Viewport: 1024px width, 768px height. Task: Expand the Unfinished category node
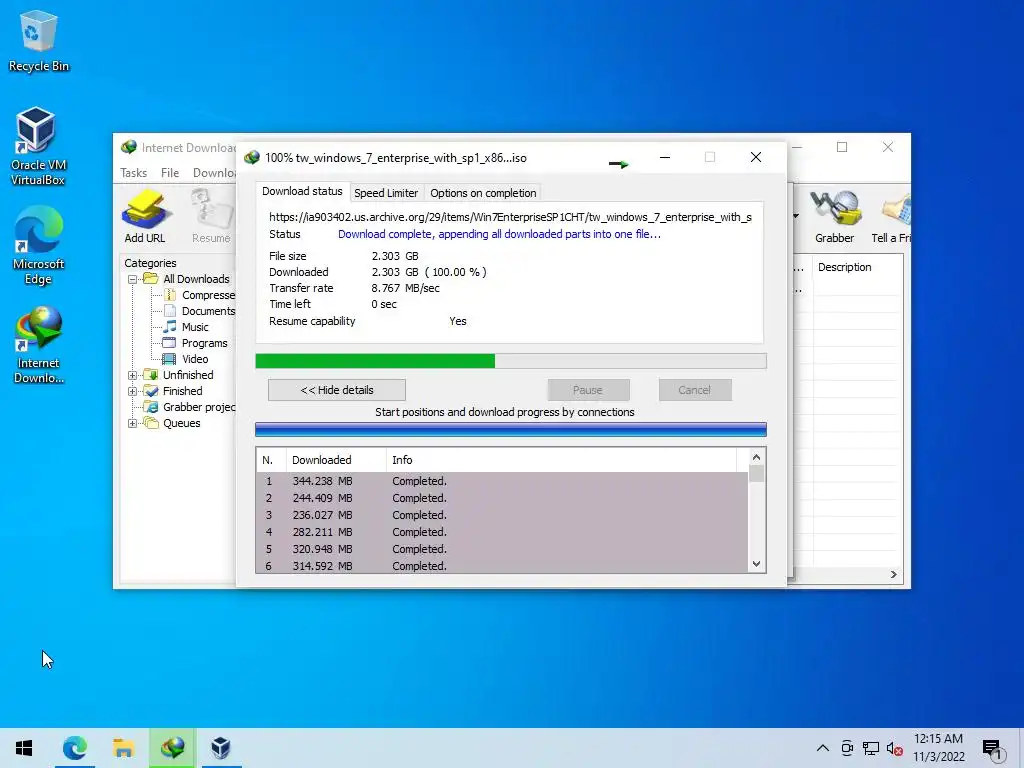pyautogui.click(x=133, y=375)
